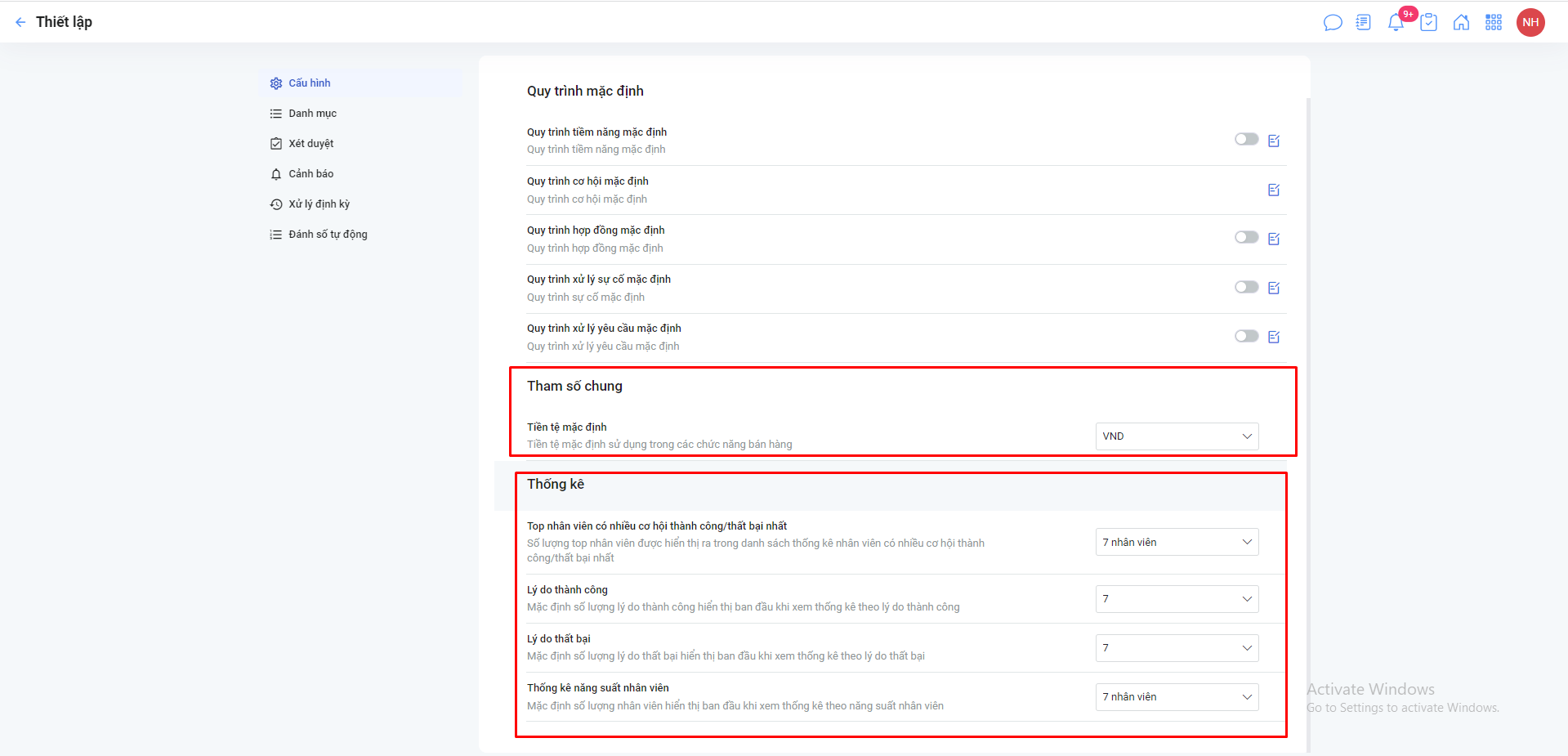Click the notification bell icon
This screenshot has height=756, width=1568.
coord(1396,23)
